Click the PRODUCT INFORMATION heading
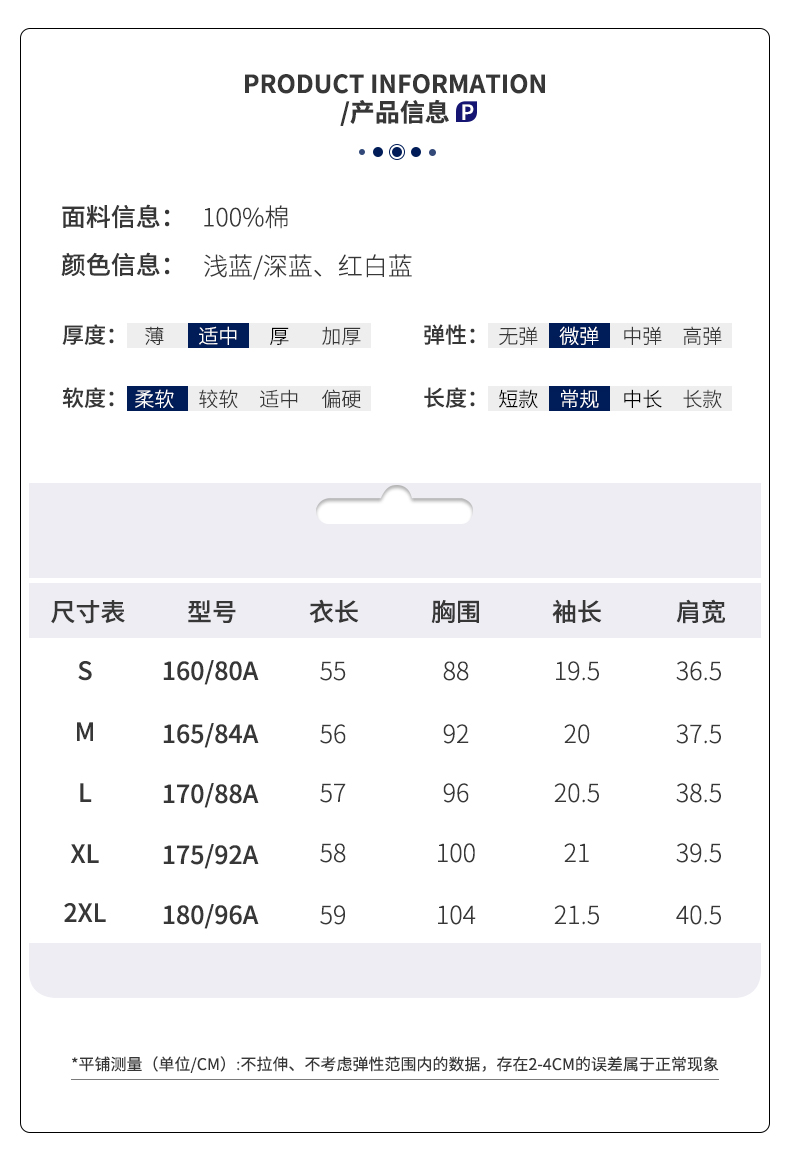Viewport: 790px width, 1166px height. tap(395, 84)
